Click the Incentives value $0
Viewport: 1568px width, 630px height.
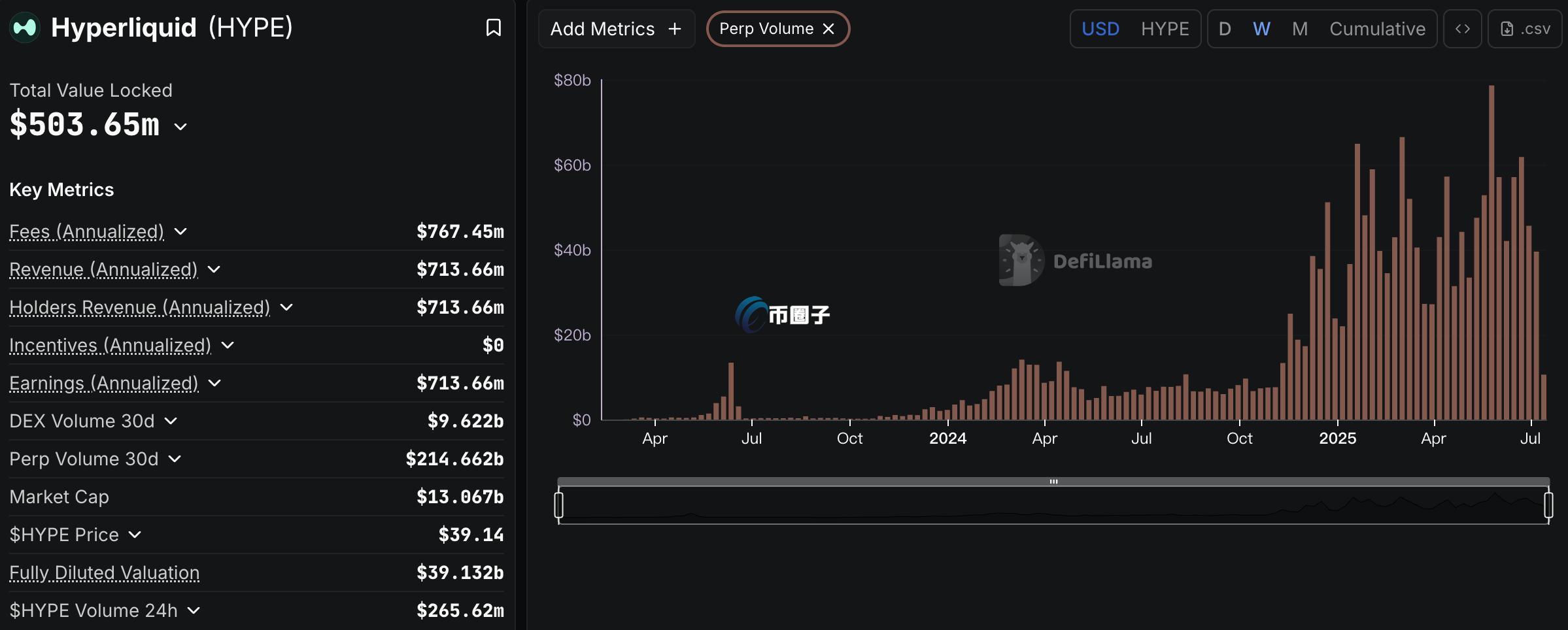(493, 345)
